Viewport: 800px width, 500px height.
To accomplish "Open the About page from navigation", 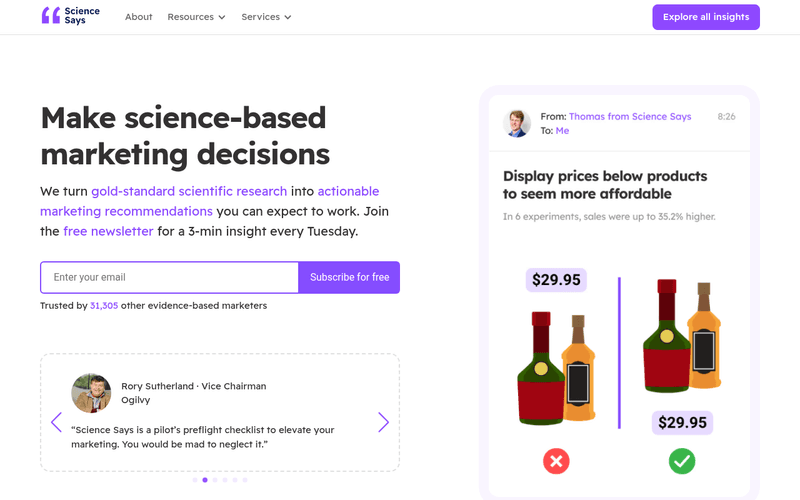I will [x=139, y=17].
